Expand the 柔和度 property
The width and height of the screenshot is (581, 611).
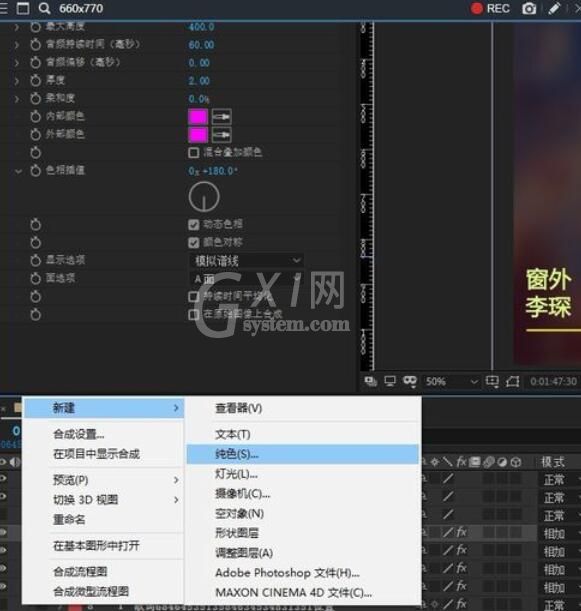click(x=17, y=99)
